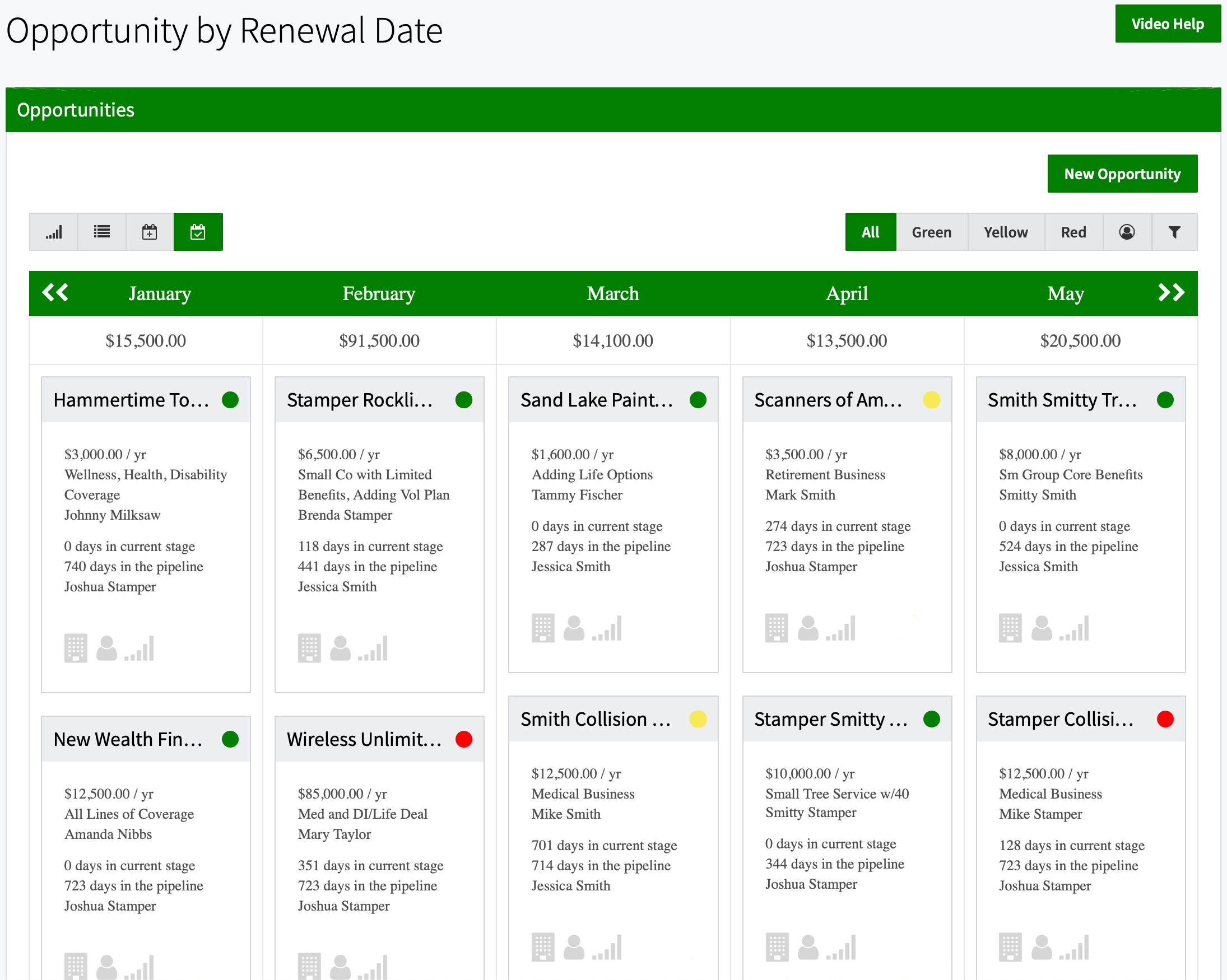Go to next months with double-right arrows

point(1171,293)
